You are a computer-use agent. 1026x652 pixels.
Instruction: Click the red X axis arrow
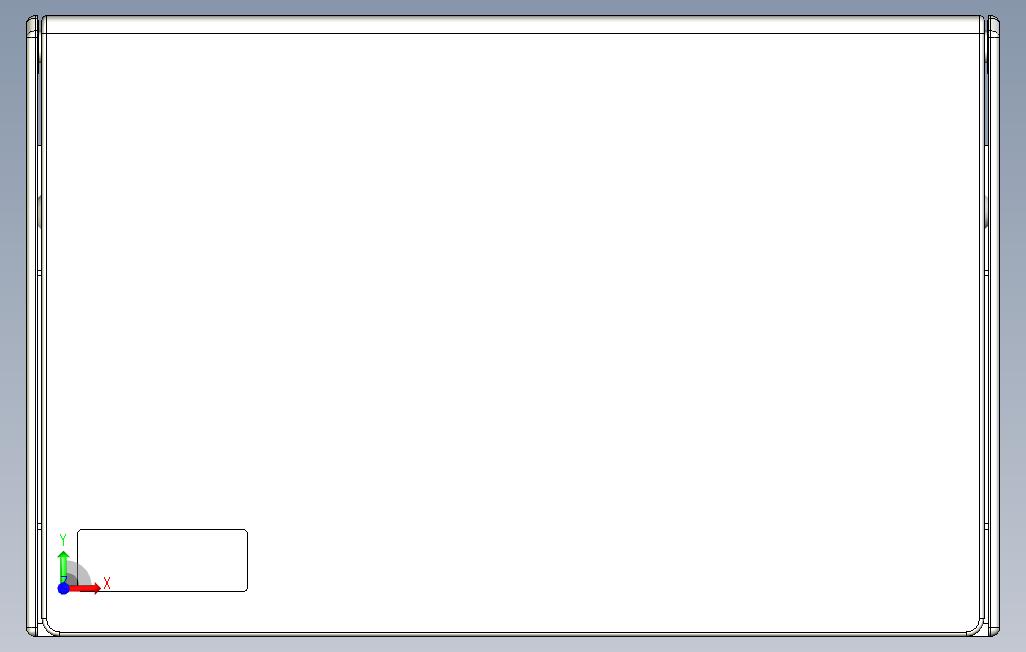(85, 589)
